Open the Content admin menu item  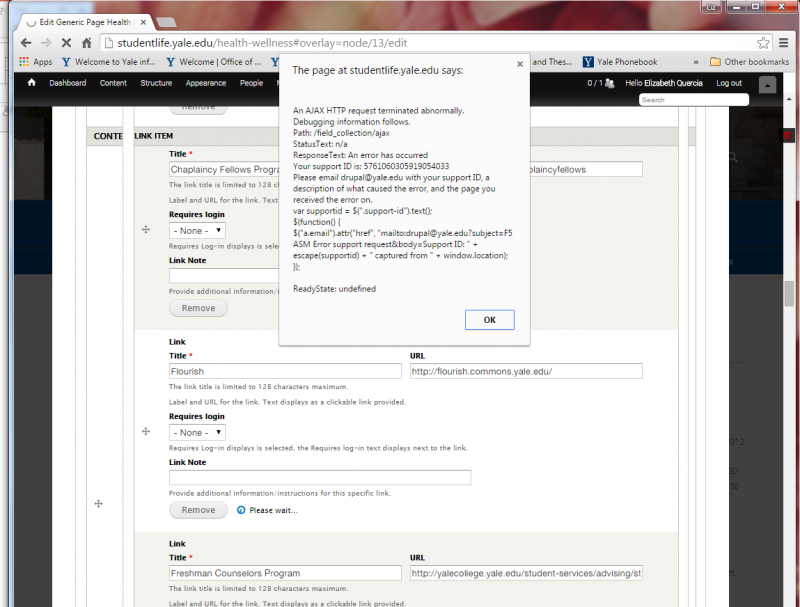[113, 83]
